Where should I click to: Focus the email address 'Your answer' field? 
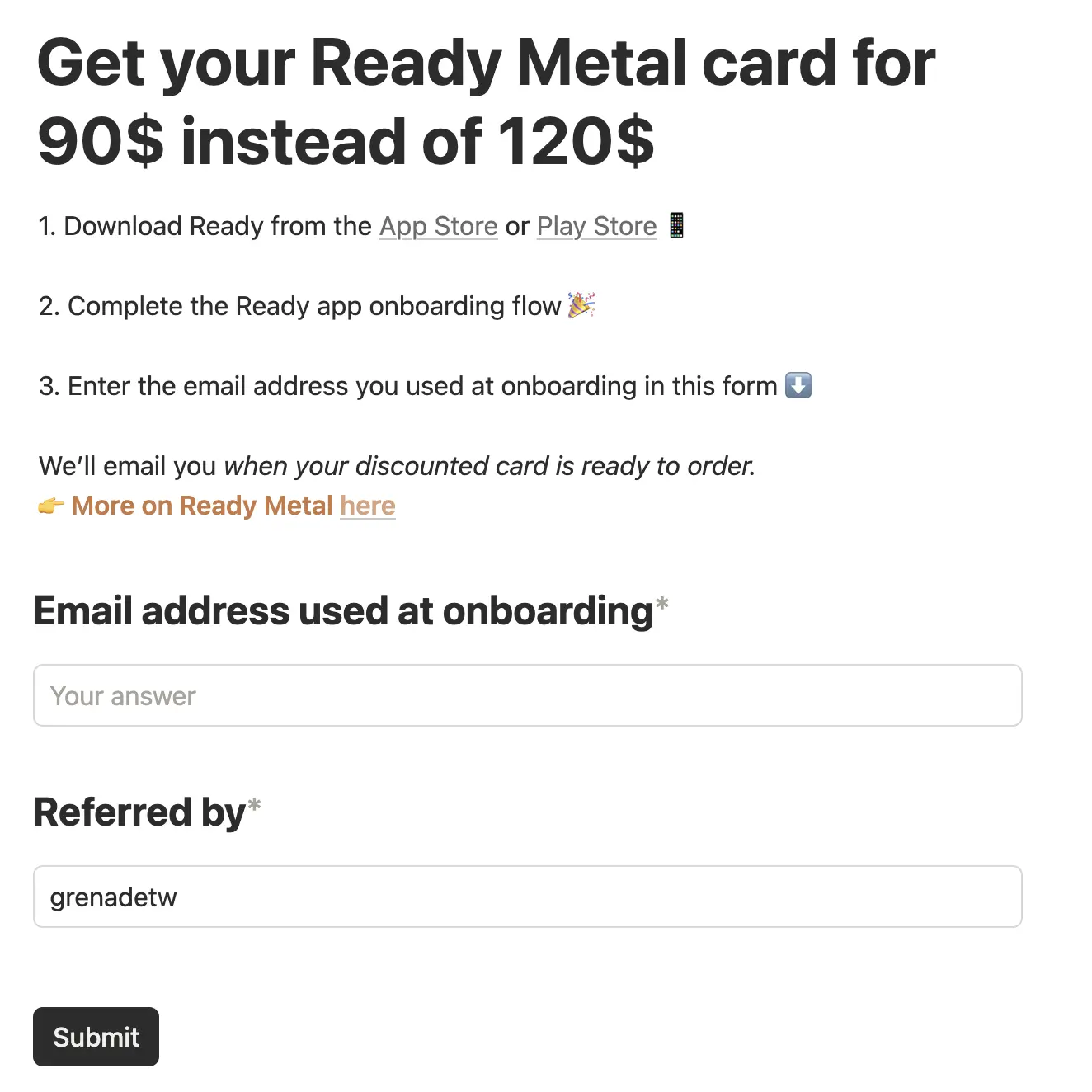coord(528,695)
